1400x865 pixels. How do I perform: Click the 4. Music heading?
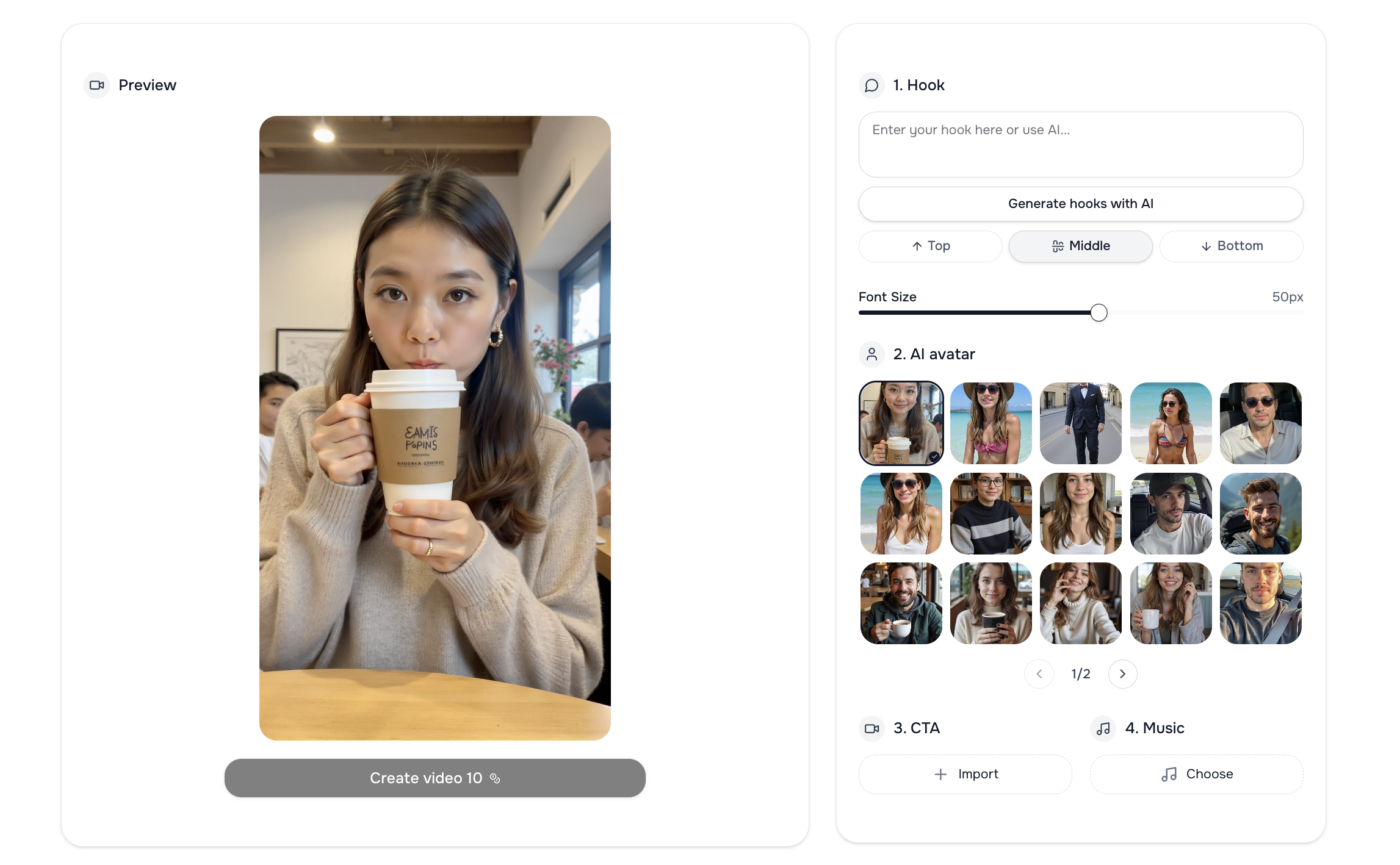(x=1155, y=728)
